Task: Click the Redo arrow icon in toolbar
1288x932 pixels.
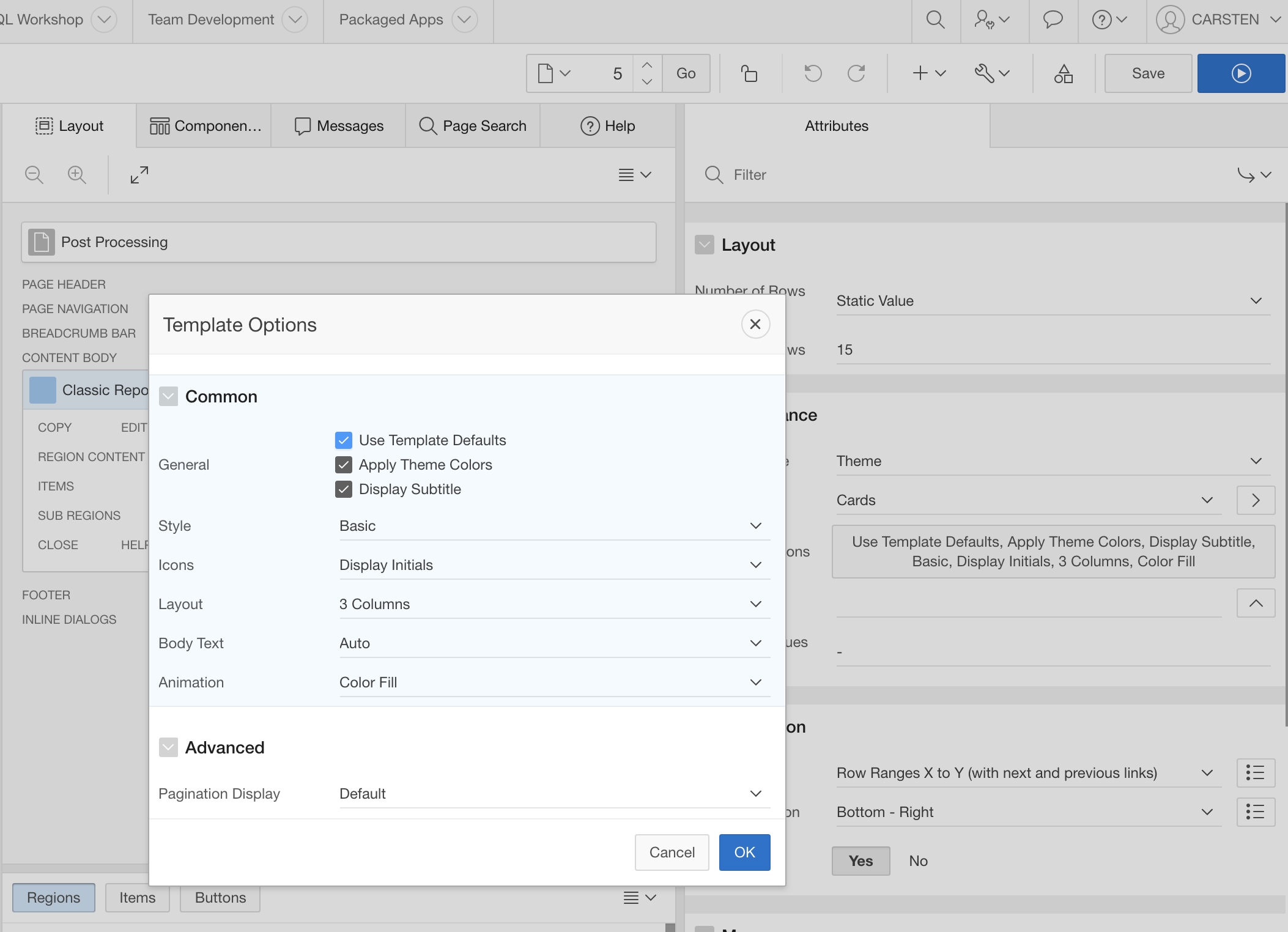Action: pos(856,73)
